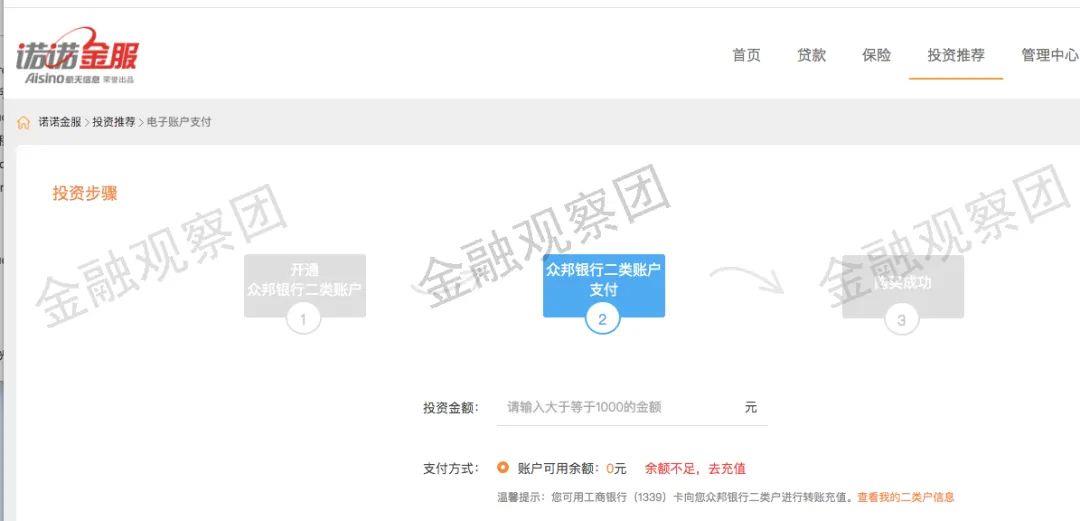This screenshot has height=521, width=1080.
Task: Select step 3 circle number icon
Action: pyautogui.click(x=902, y=319)
